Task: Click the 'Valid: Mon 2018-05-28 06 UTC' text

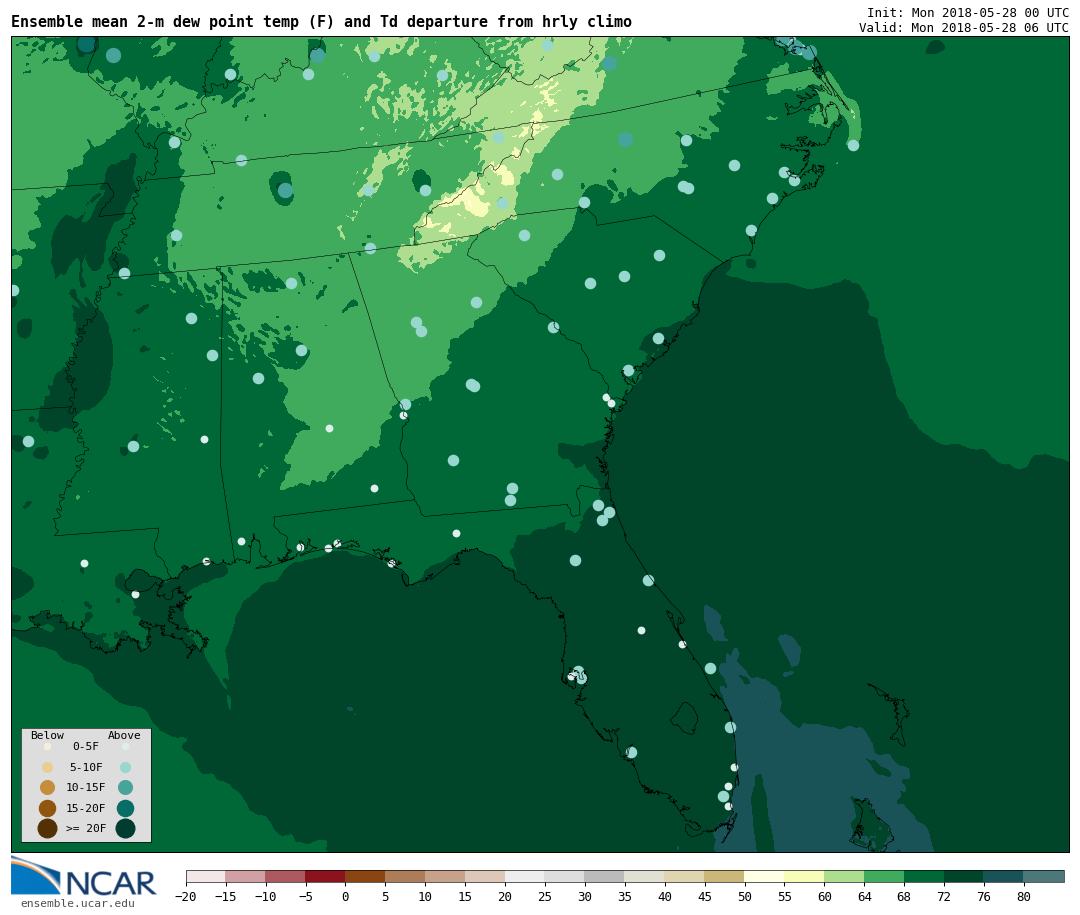Action: pos(964,28)
